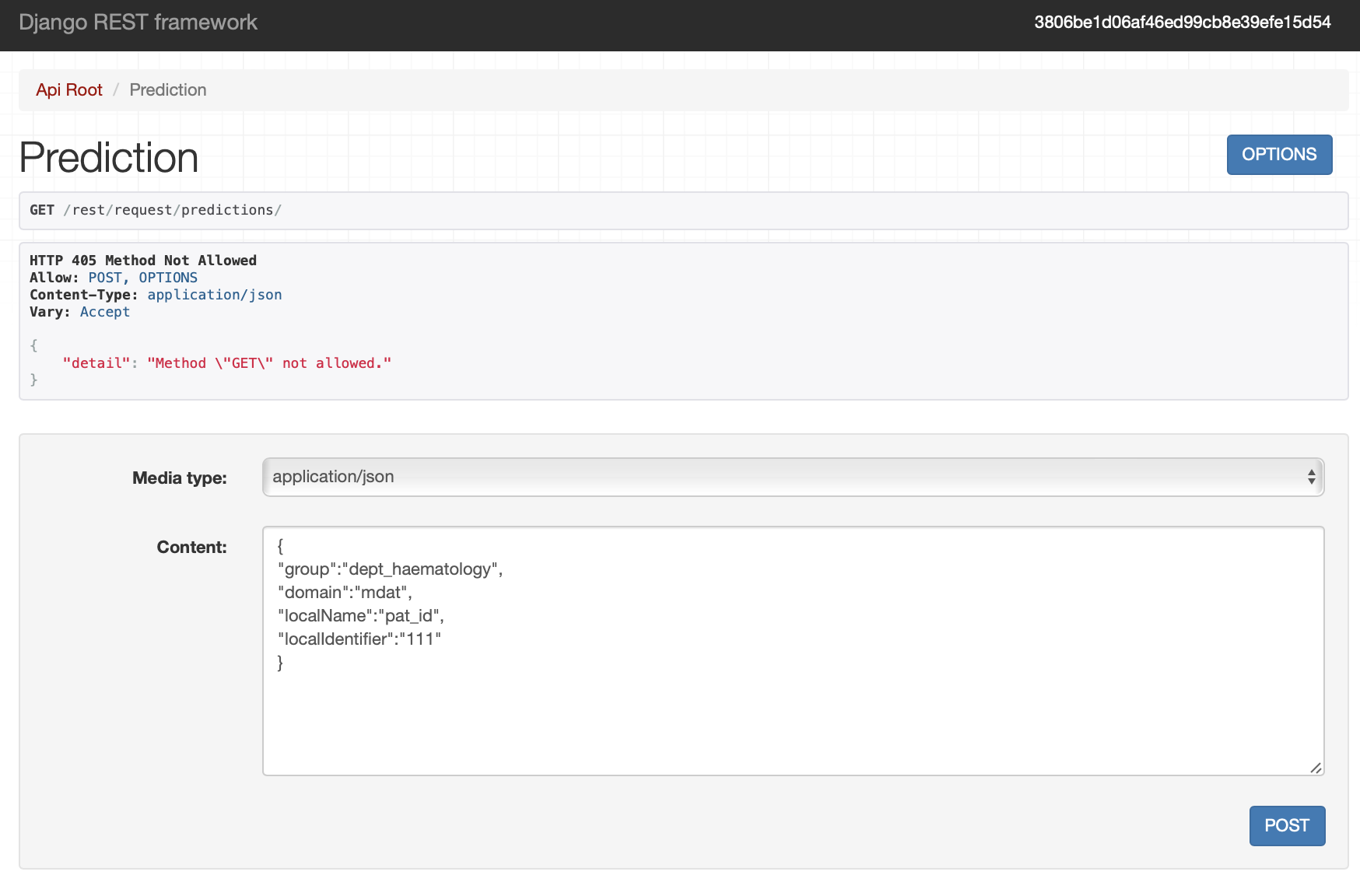Click the Content: label

[192, 548]
